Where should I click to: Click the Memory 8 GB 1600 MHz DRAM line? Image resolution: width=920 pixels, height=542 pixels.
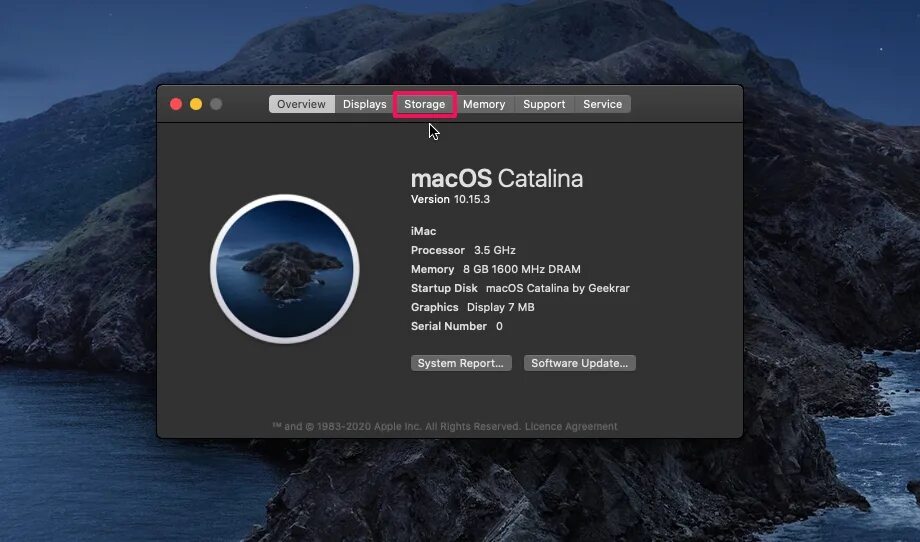pos(496,269)
